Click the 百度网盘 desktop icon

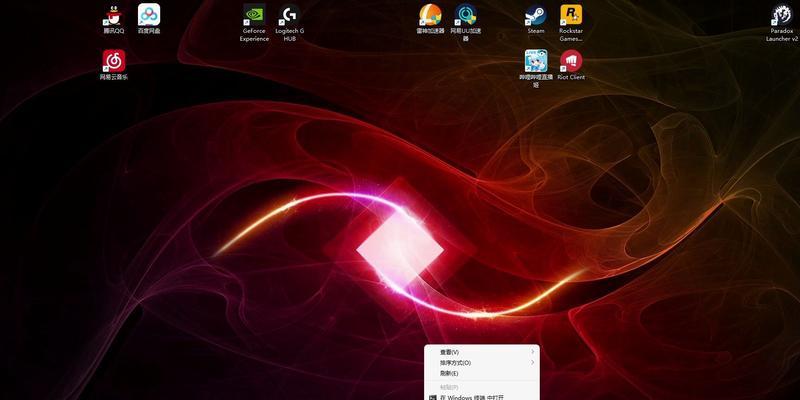149,19
